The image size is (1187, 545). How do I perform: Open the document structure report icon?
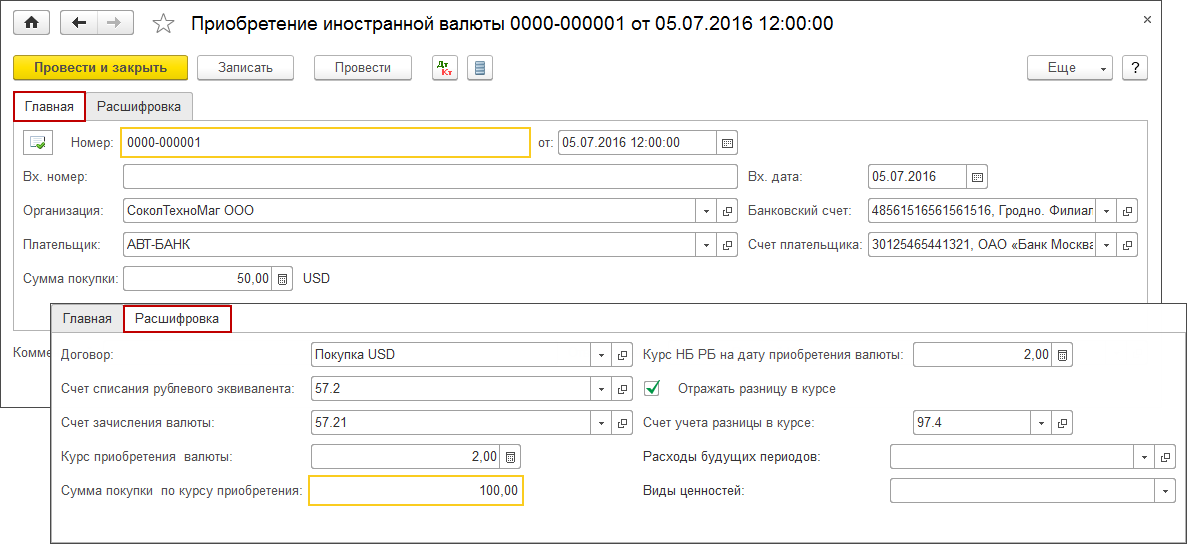click(480, 68)
